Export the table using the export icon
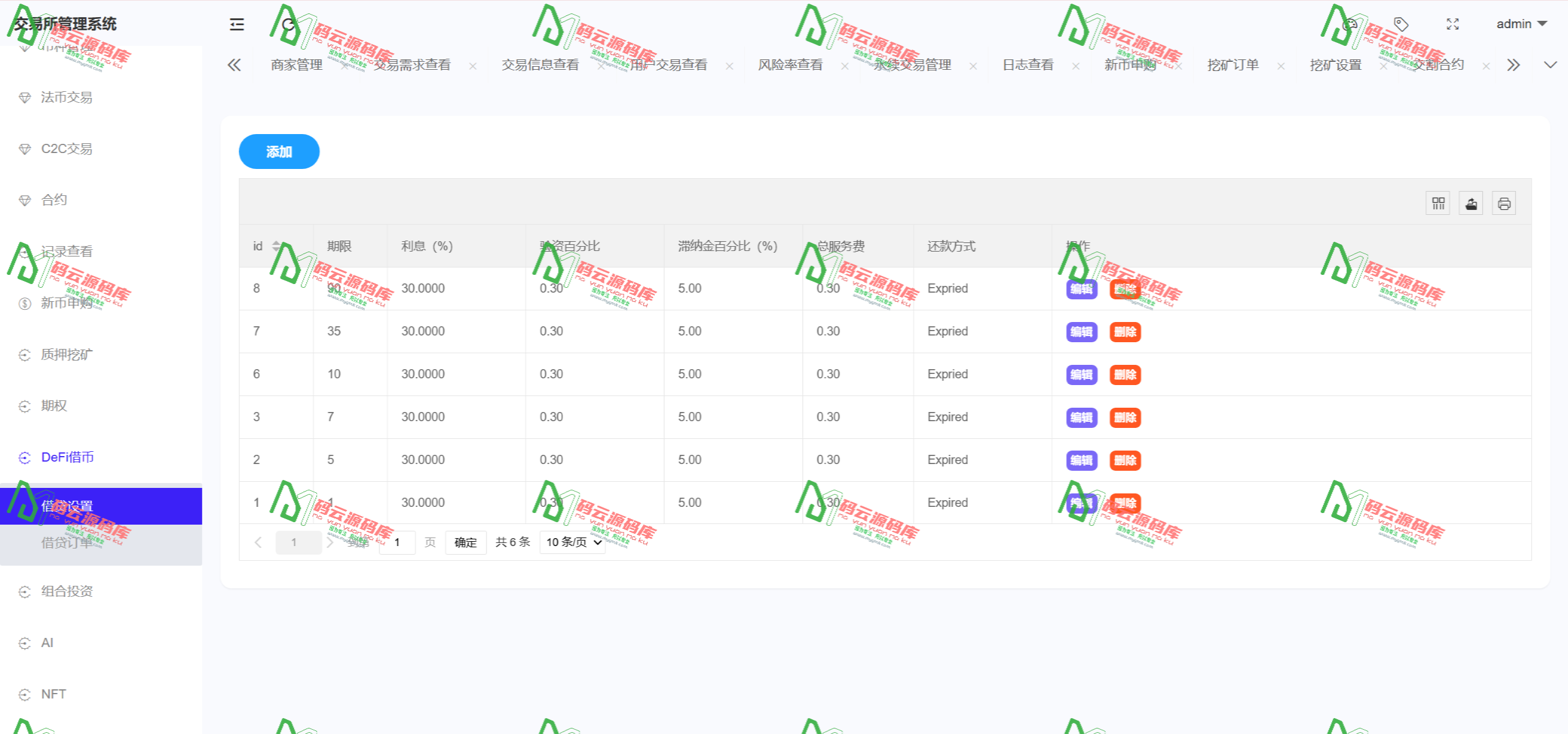 coord(1471,203)
